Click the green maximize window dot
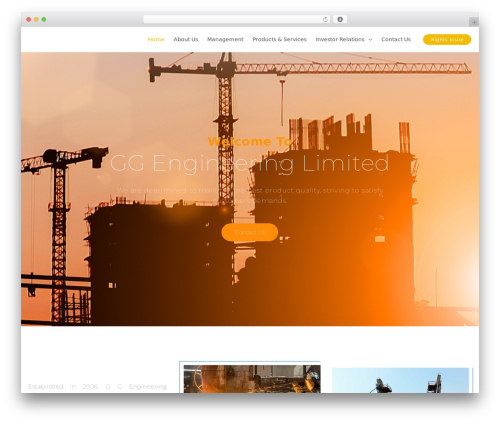Image resolution: width=500 pixels, height=423 pixels. 44,19
